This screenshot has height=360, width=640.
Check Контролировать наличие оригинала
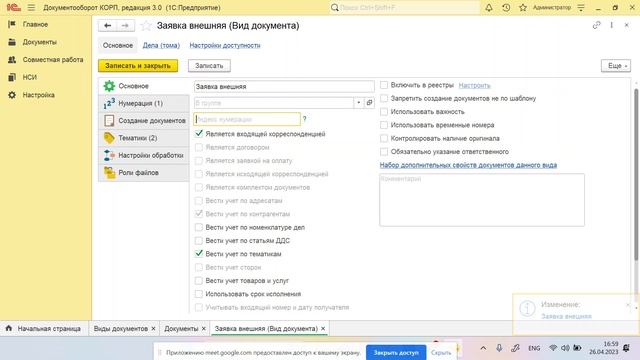click(384, 138)
